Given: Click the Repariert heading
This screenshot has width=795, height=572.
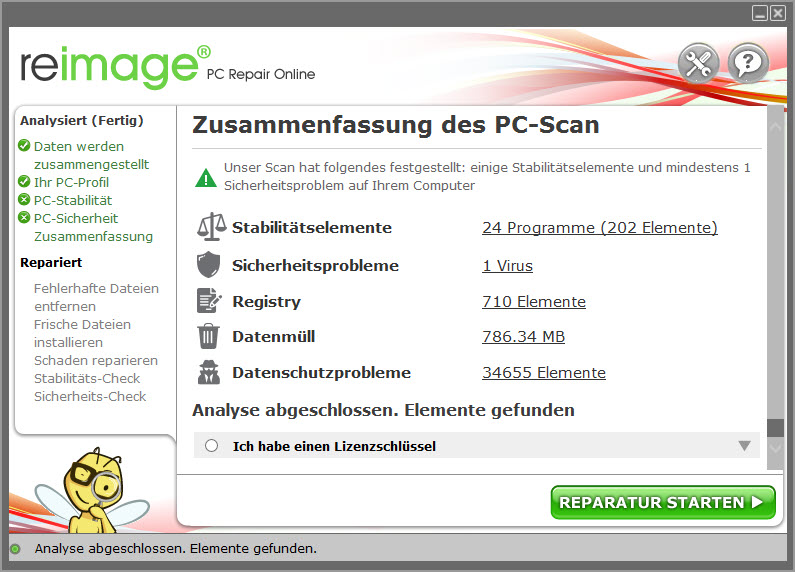Looking at the screenshot, I should (51, 263).
